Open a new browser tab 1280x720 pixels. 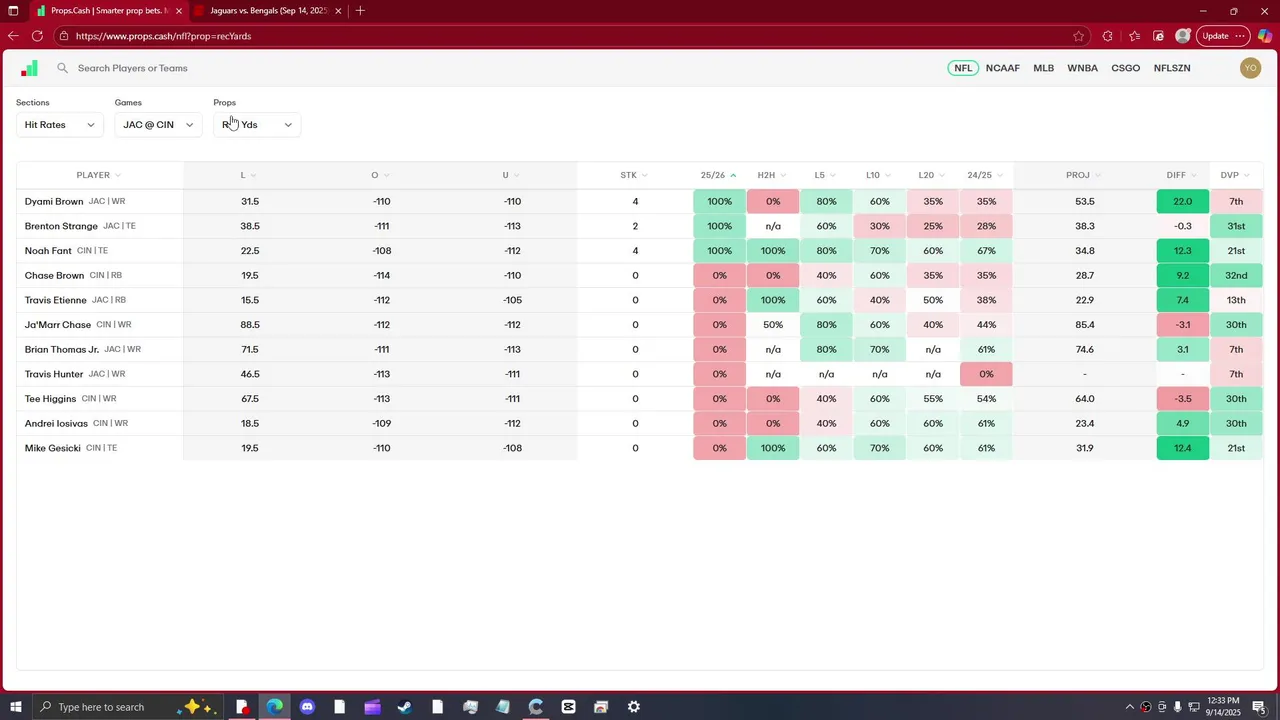pos(360,11)
